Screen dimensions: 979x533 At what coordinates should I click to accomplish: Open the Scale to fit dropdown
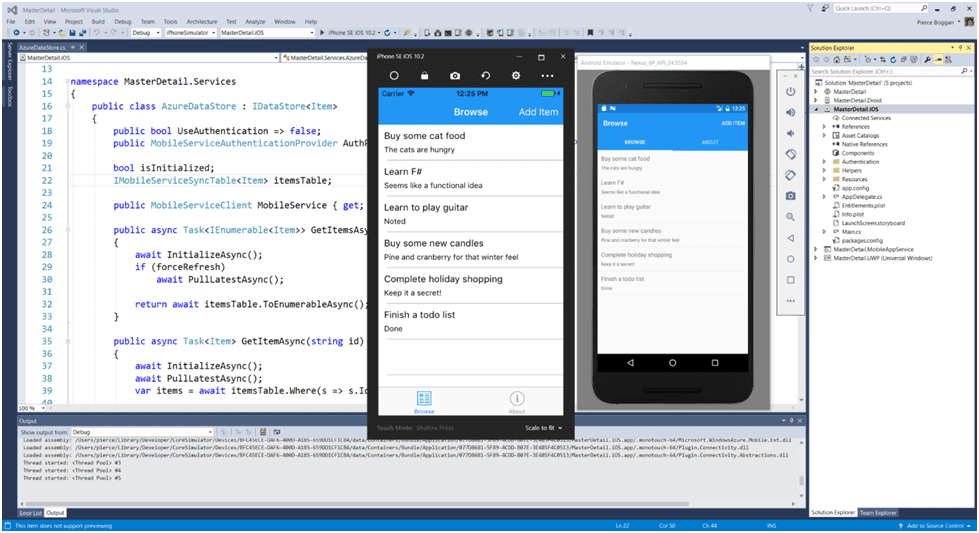coord(543,428)
